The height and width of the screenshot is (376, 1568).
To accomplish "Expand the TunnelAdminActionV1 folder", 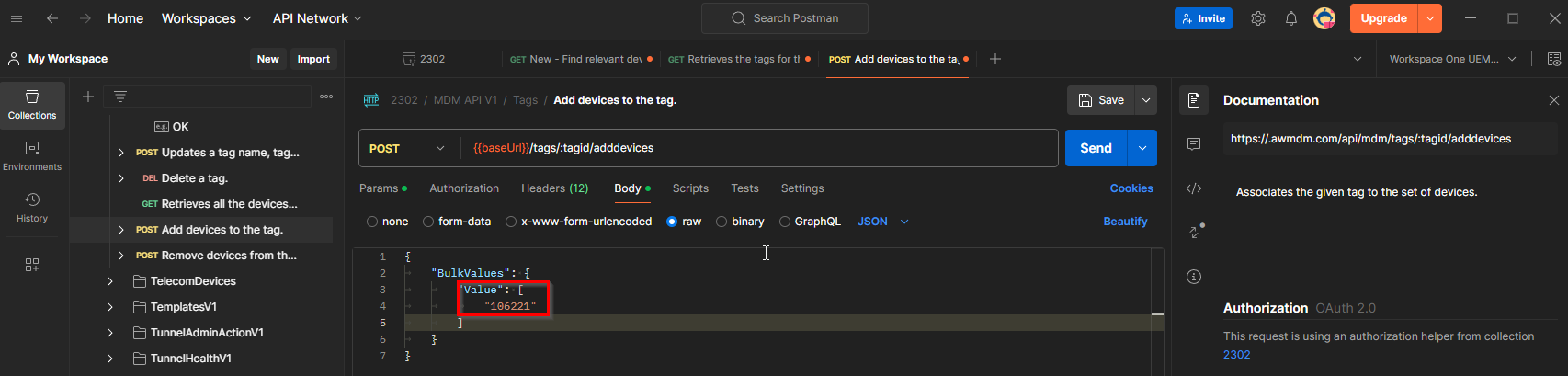I will point(110,333).
